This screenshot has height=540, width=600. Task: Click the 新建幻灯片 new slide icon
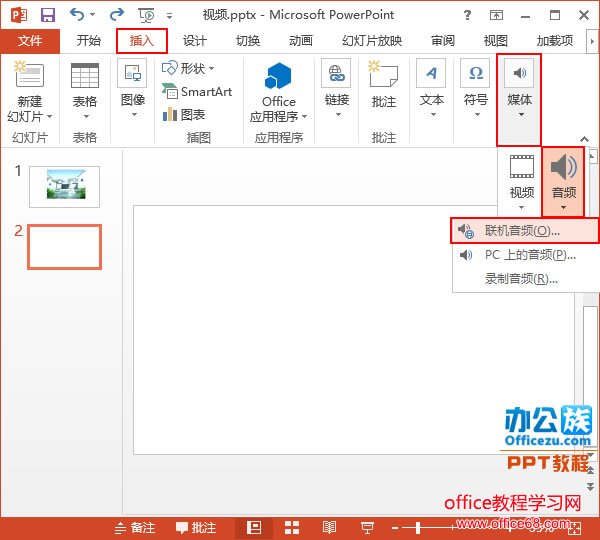pyautogui.click(x=29, y=74)
